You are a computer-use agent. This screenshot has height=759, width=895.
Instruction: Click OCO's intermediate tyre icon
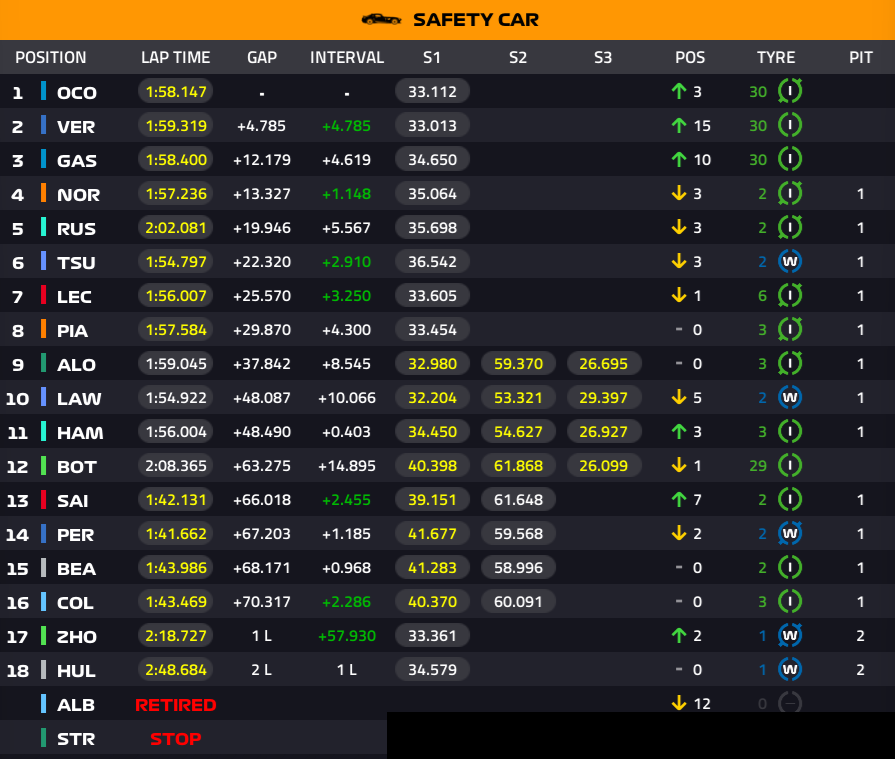coord(790,92)
